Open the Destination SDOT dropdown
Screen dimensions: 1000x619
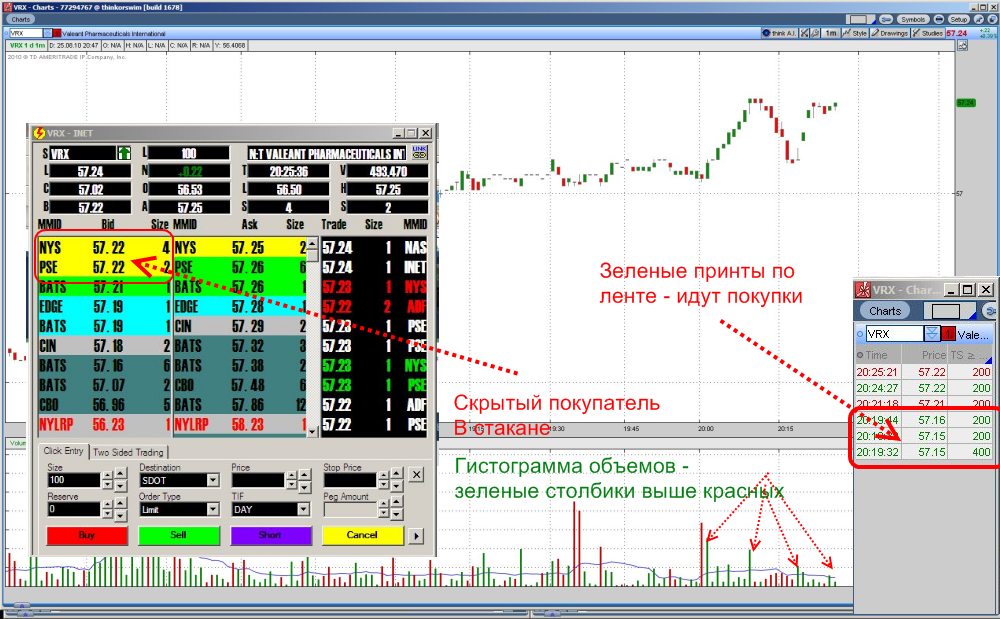click(x=213, y=480)
